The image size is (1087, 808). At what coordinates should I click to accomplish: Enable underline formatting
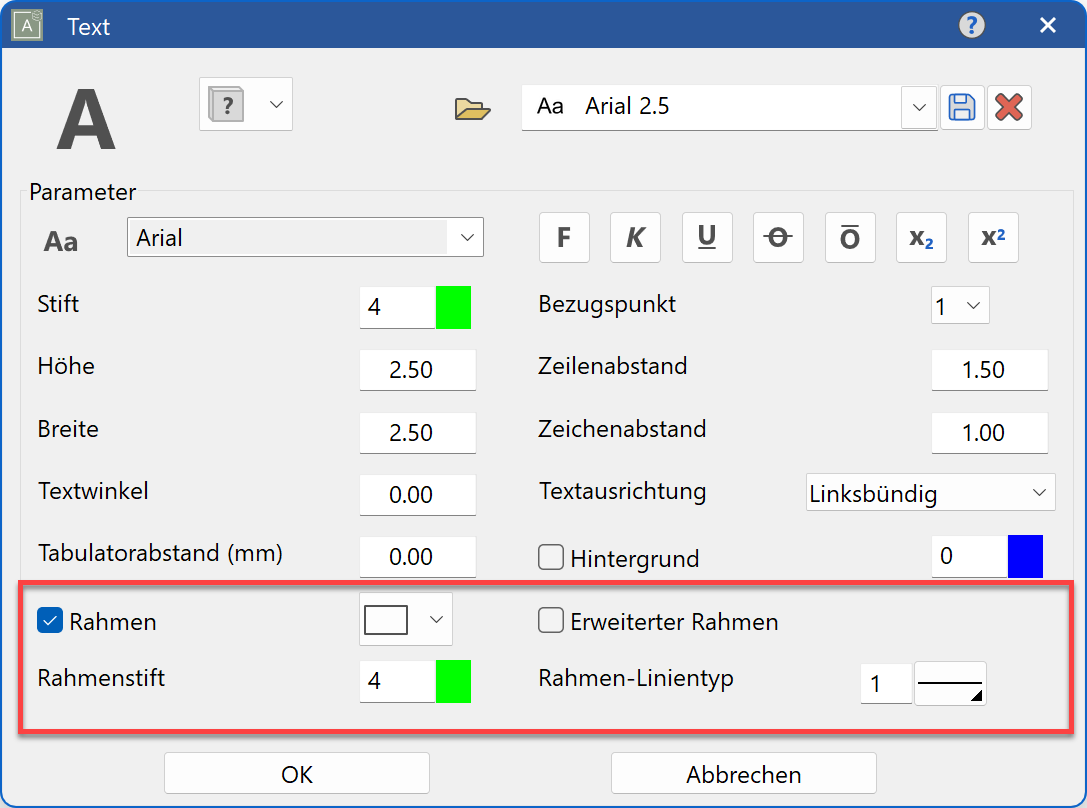pos(707,237)
